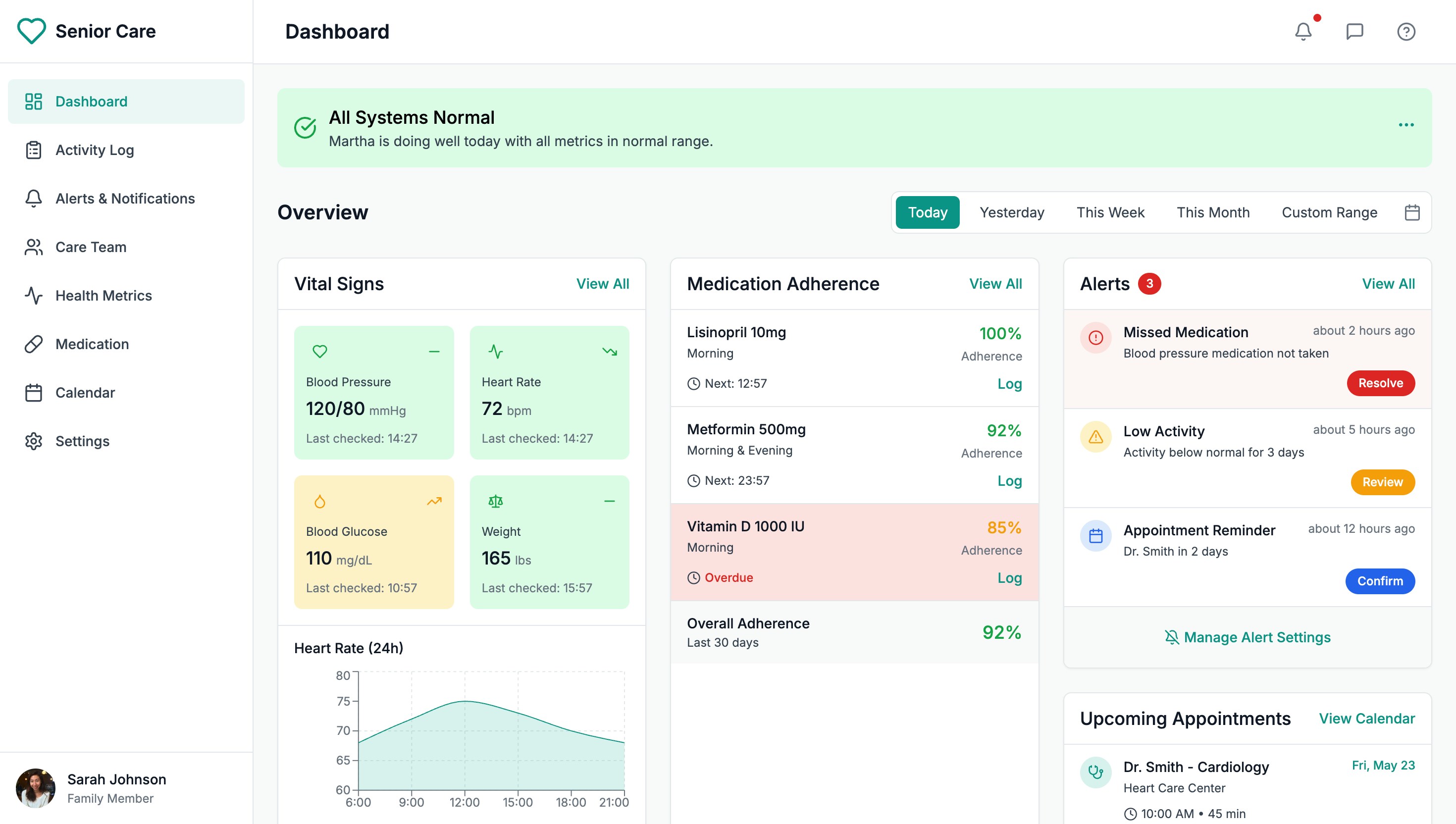Confirm the Dr. Smith appointment reminder
1456x824 pixels.
tap(1380, 581)
